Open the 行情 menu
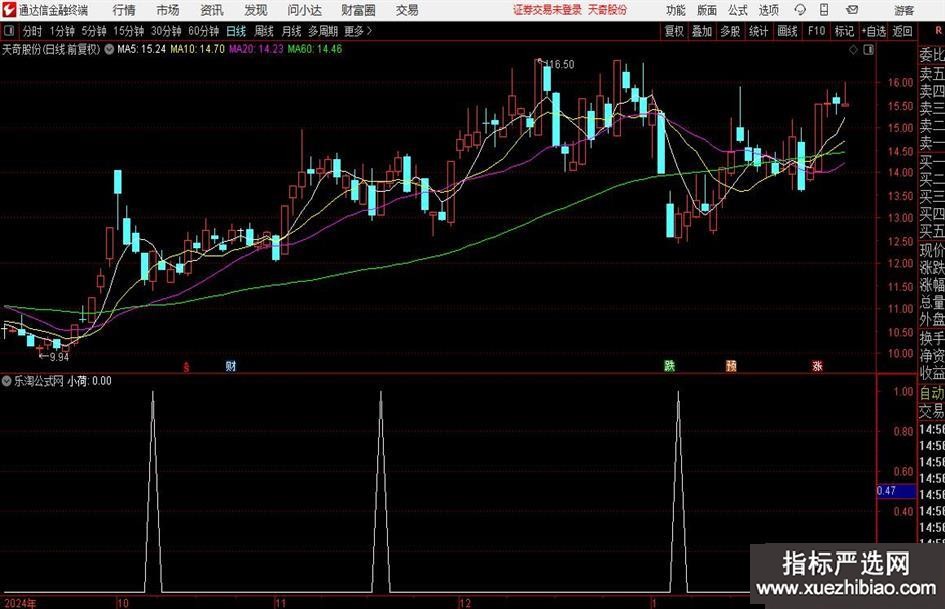945x609 pixels. coord(124,10)
